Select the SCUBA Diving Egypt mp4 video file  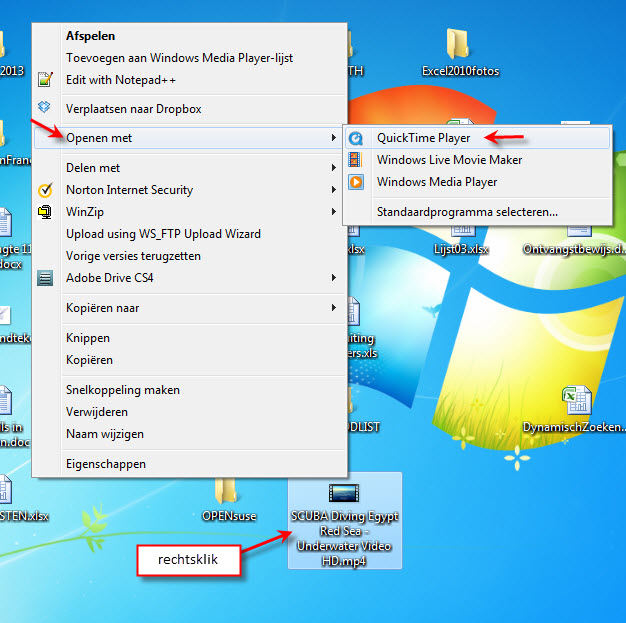point(345,520)
